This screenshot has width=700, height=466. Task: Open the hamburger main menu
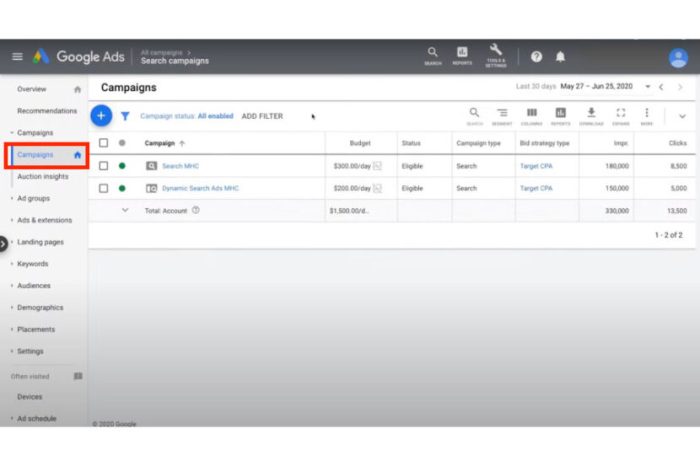point(17,57)
